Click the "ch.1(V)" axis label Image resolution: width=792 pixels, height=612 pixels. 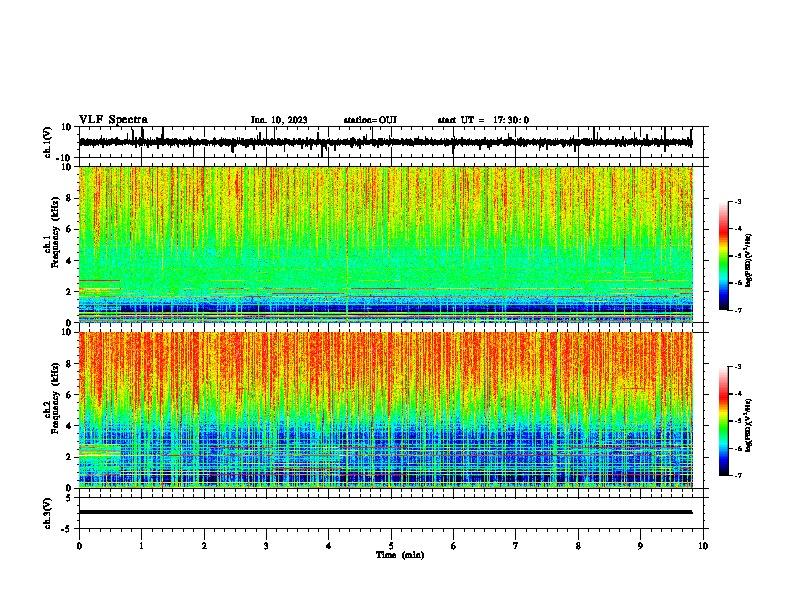(48, 142)
